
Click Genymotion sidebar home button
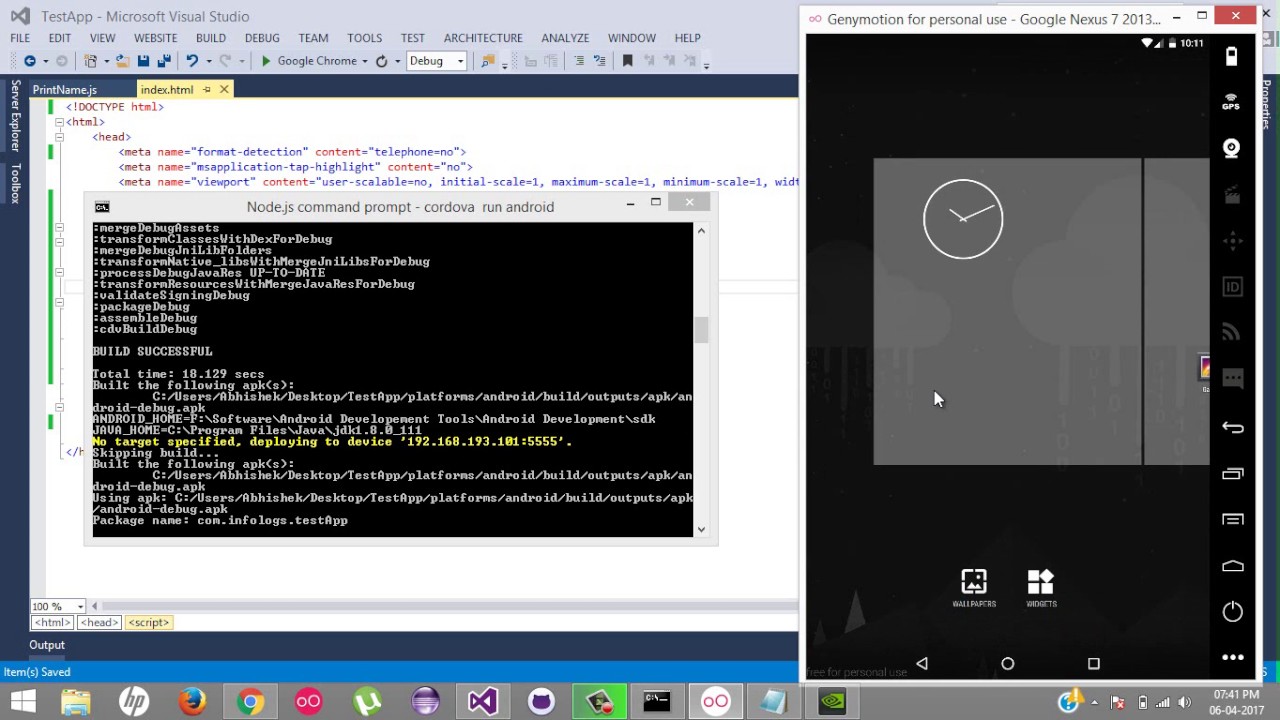[x=1232, y=565]
